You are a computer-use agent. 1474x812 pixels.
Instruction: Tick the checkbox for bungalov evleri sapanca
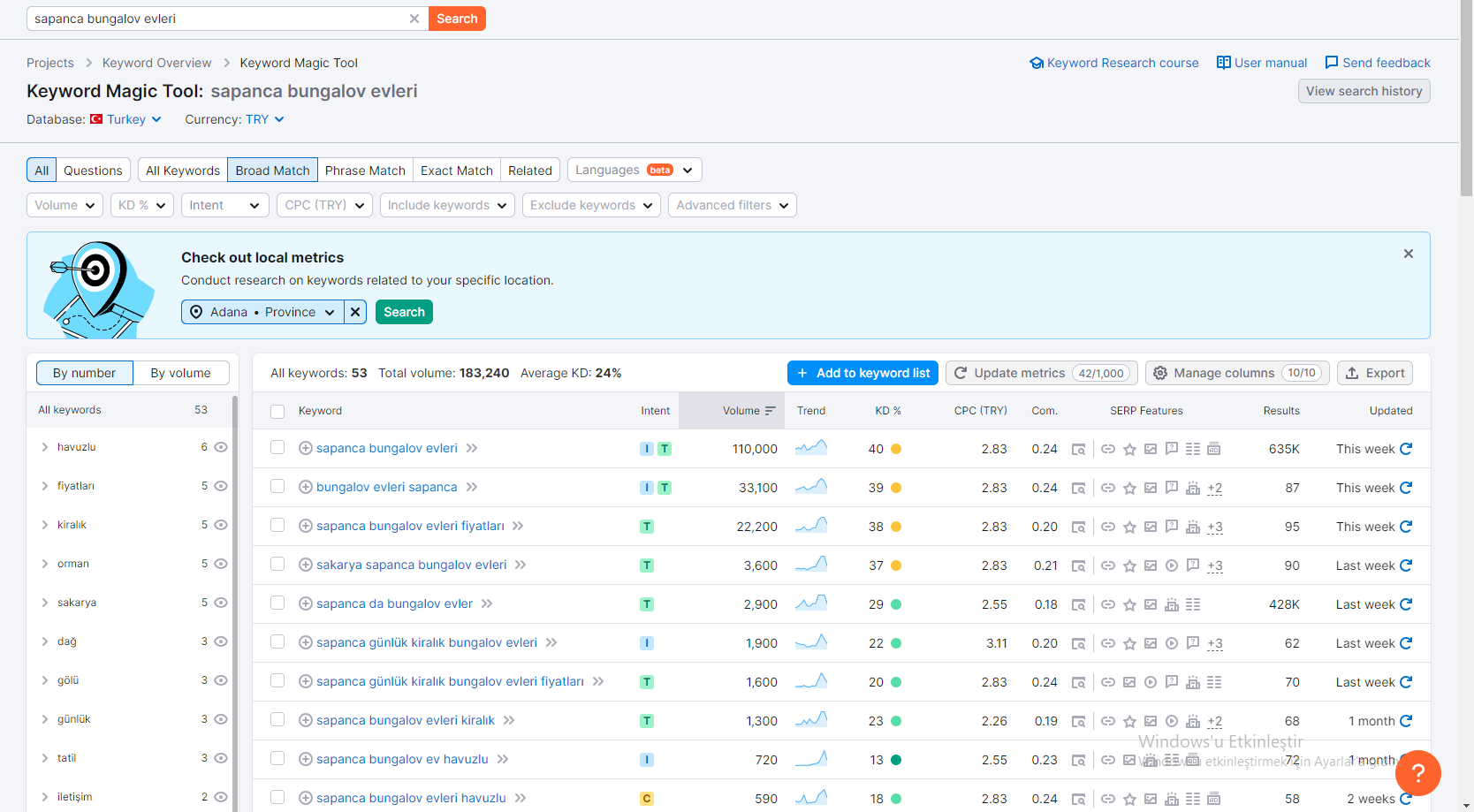[277, 487]
